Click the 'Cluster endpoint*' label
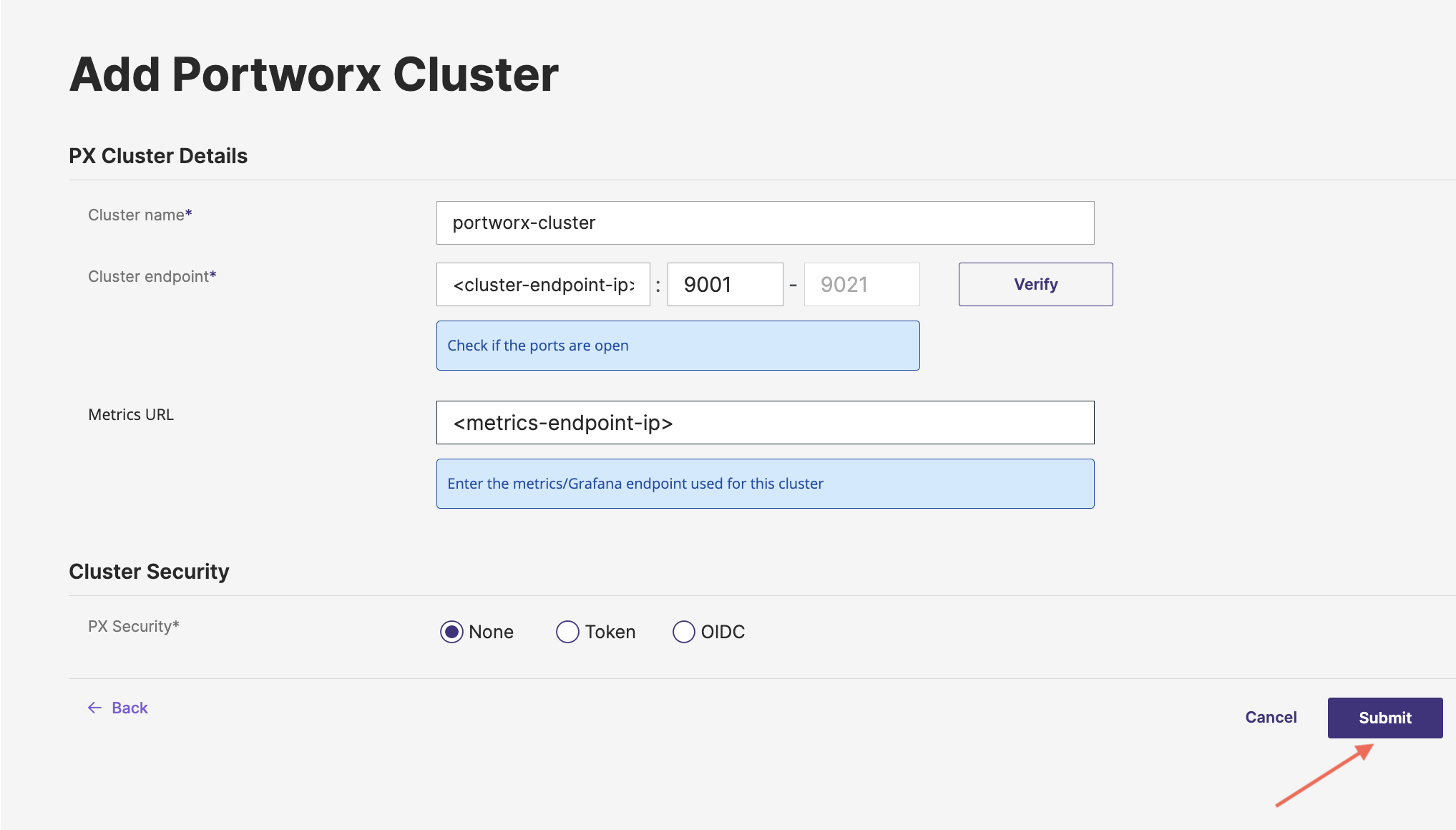1456x830 pixels. (x=152, y=276)
